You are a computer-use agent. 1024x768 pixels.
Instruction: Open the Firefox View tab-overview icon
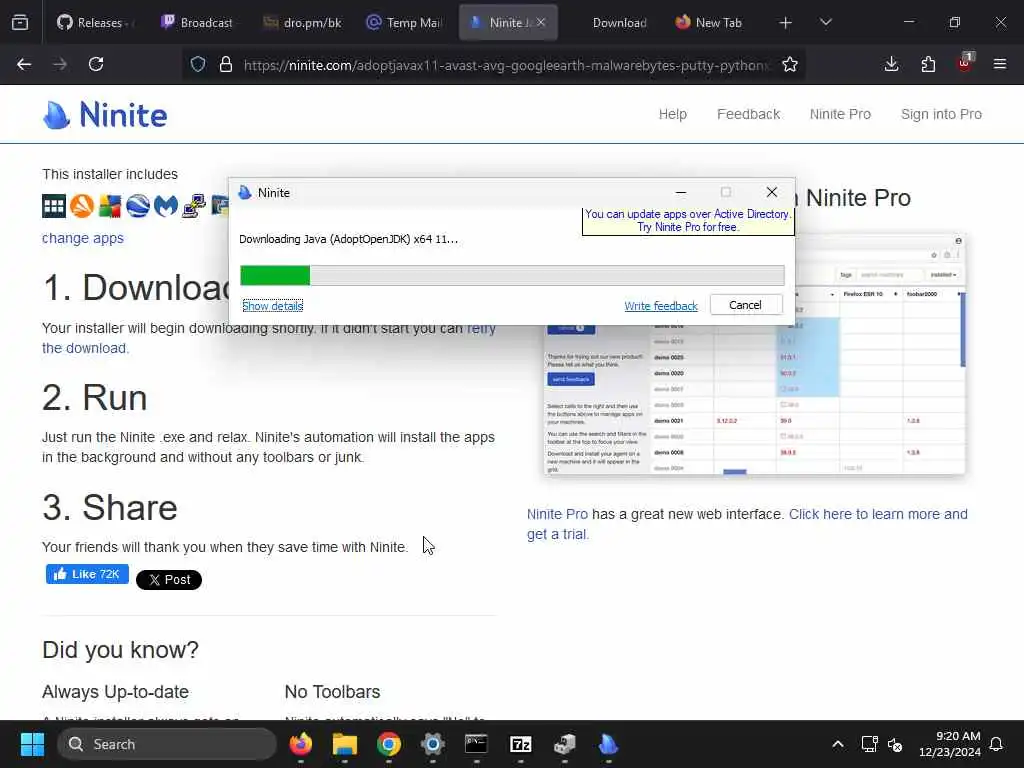point(20,23)
